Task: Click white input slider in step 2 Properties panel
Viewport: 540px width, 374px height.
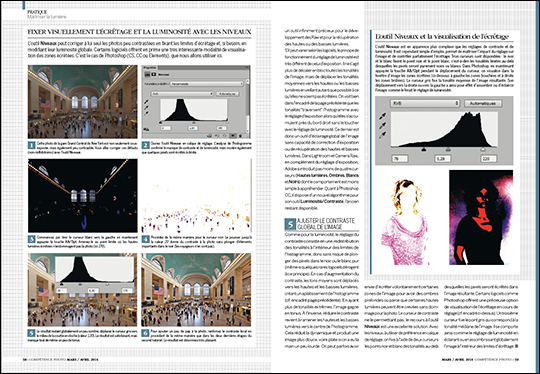Action: click(x=227, y=122)
